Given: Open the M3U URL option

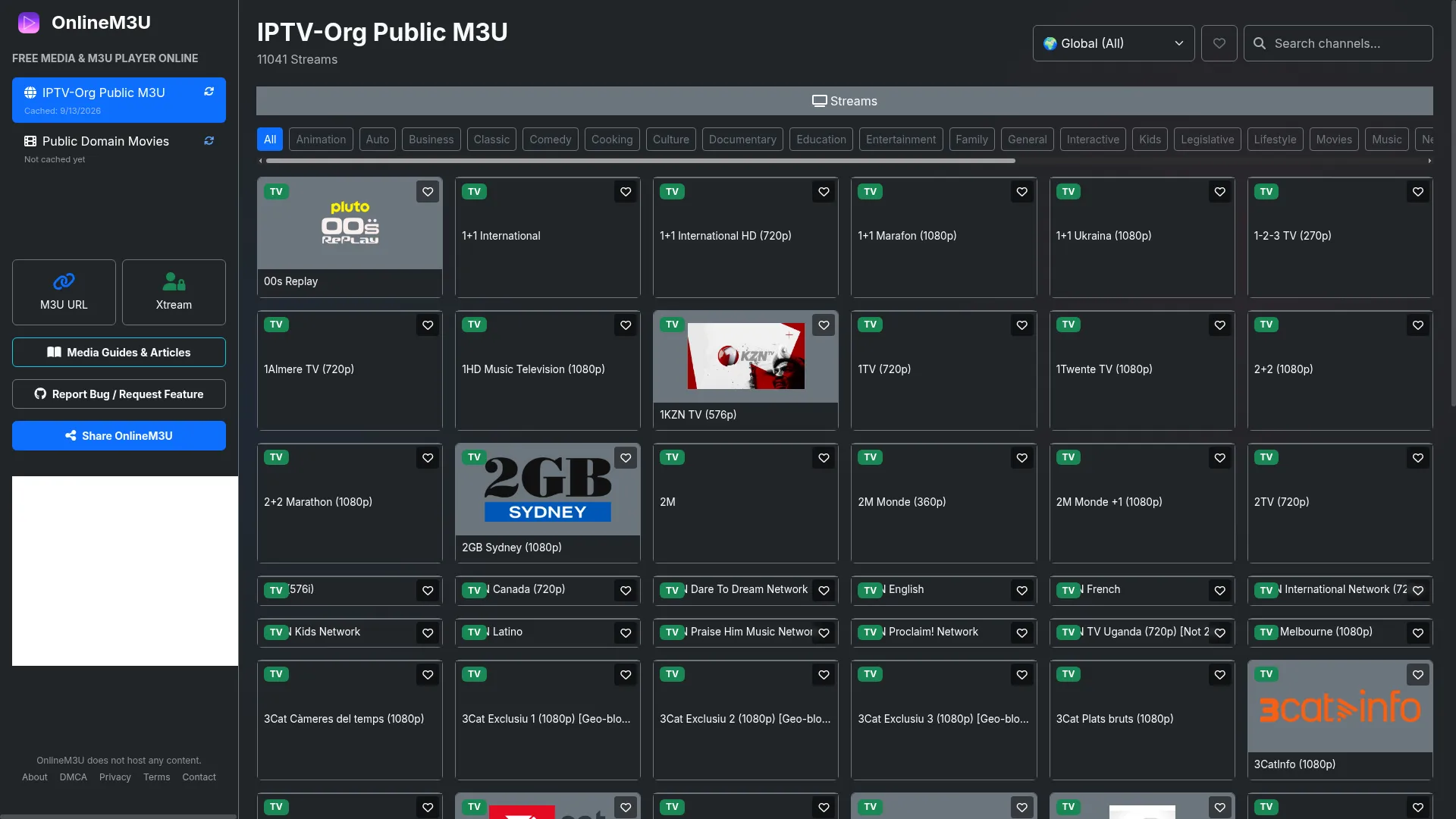Looking at the screenshot, I should pos(64,292).
